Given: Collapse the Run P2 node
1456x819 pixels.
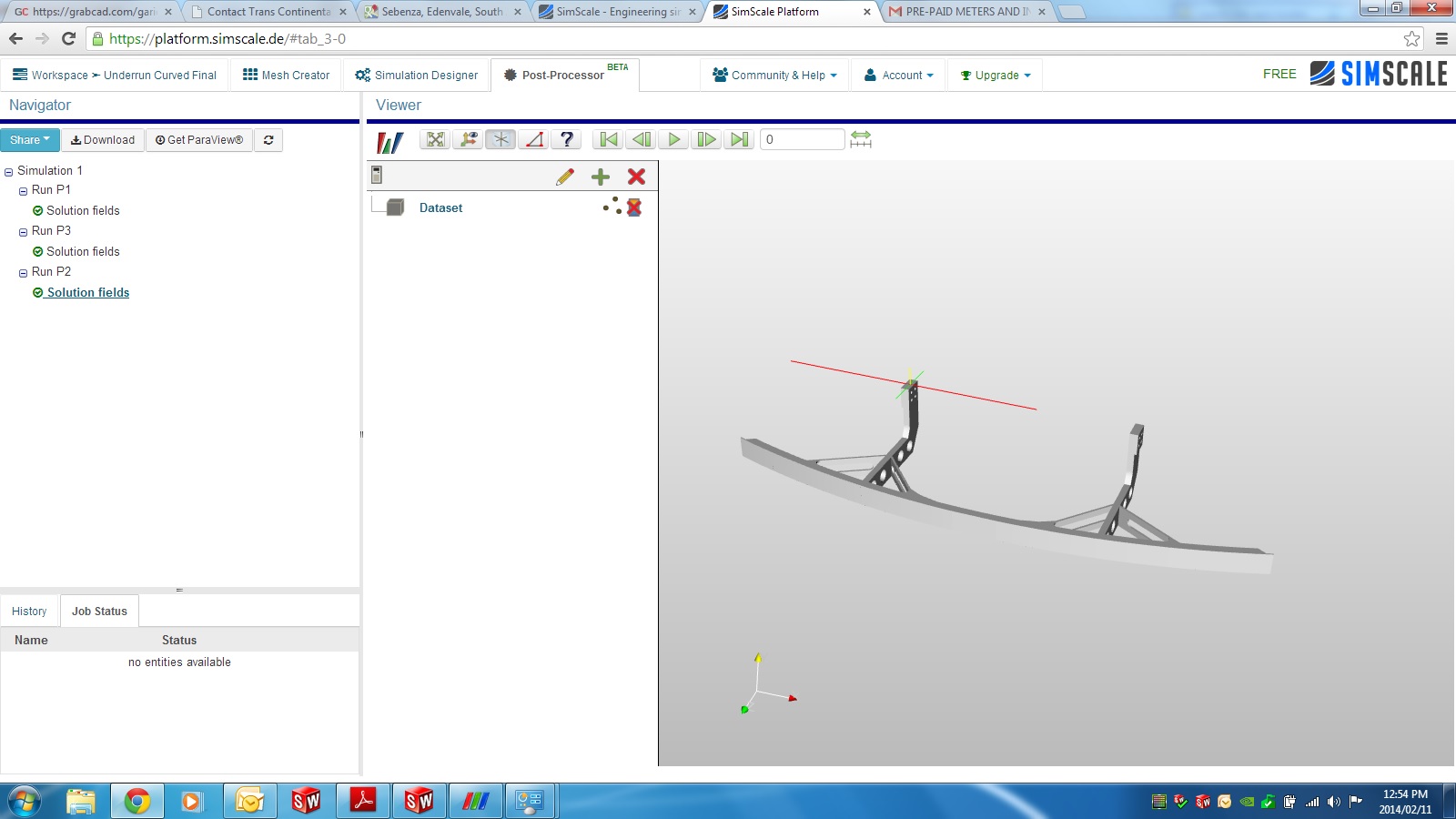Looking at the screenshot, I should (x=23, y=273).
